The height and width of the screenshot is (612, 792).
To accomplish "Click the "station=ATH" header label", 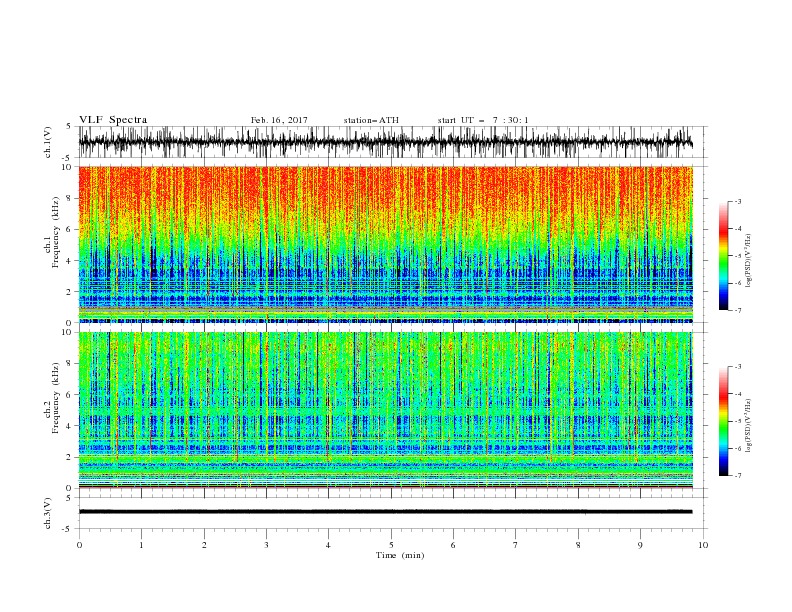I will [x=371, y=120].
